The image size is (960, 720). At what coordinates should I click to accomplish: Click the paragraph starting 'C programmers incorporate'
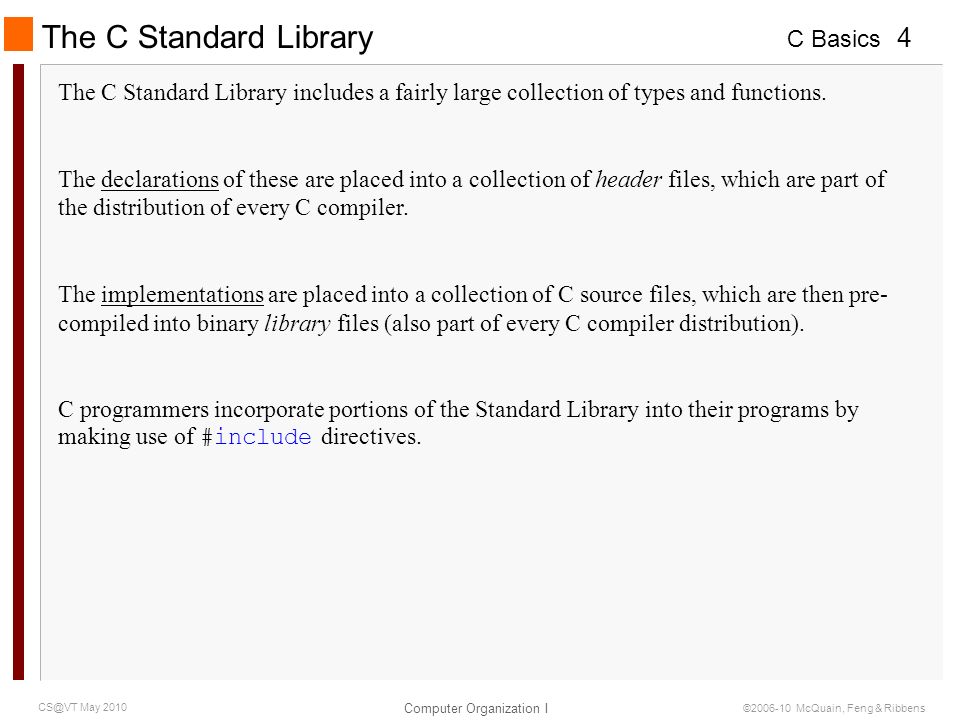coord(458,423)
